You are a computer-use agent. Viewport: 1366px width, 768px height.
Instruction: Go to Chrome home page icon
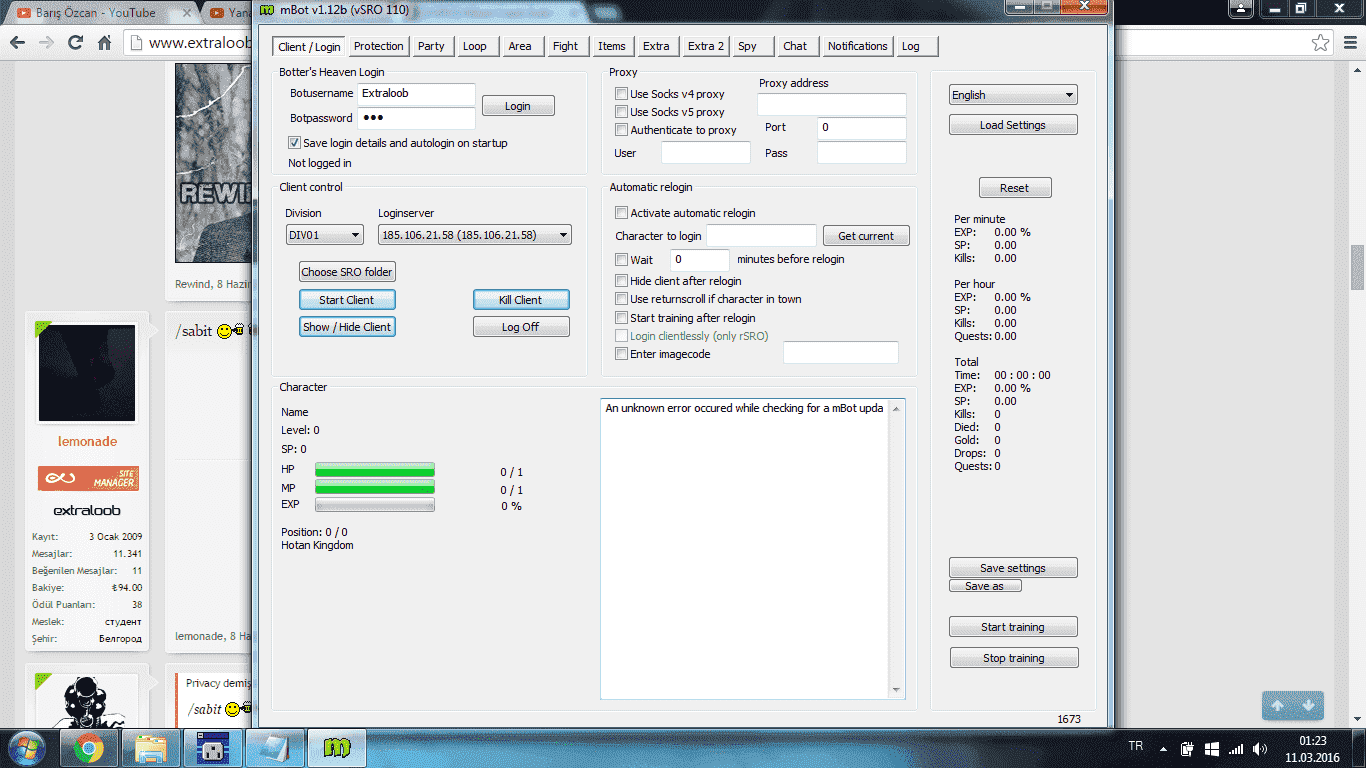pyautogui.click(x=104, y=43)
